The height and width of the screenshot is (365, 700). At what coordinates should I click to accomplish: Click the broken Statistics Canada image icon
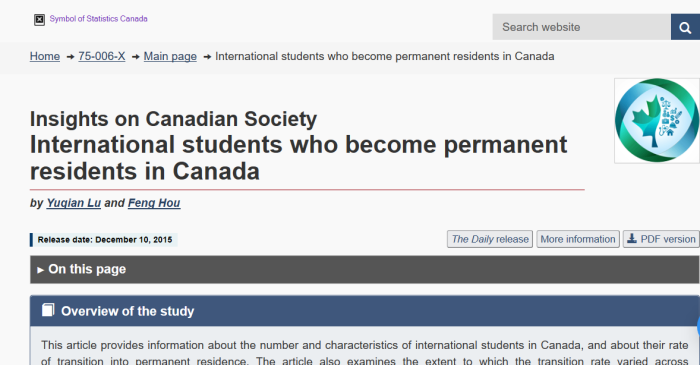click(x=39, y=20)
